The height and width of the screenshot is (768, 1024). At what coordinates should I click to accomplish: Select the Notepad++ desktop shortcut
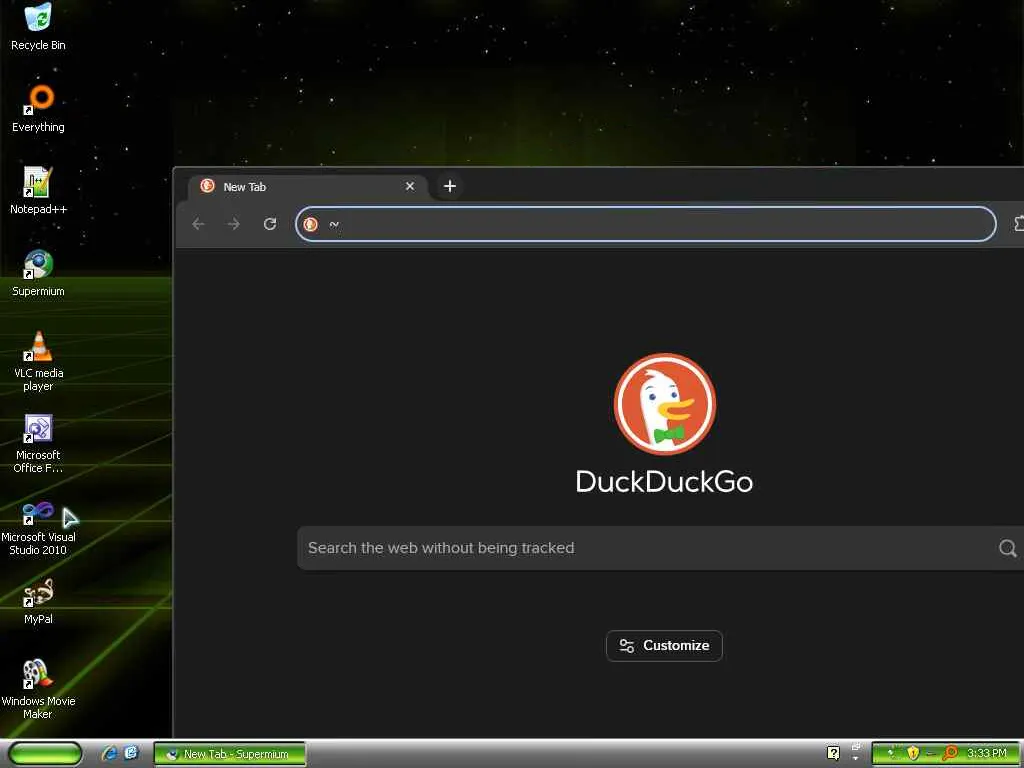click(x=38, y=191)
